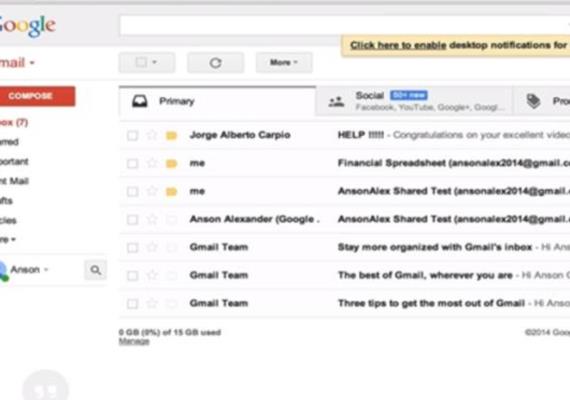Tick checkbox for Jorge Alberto Carpio email

[132, 136]
